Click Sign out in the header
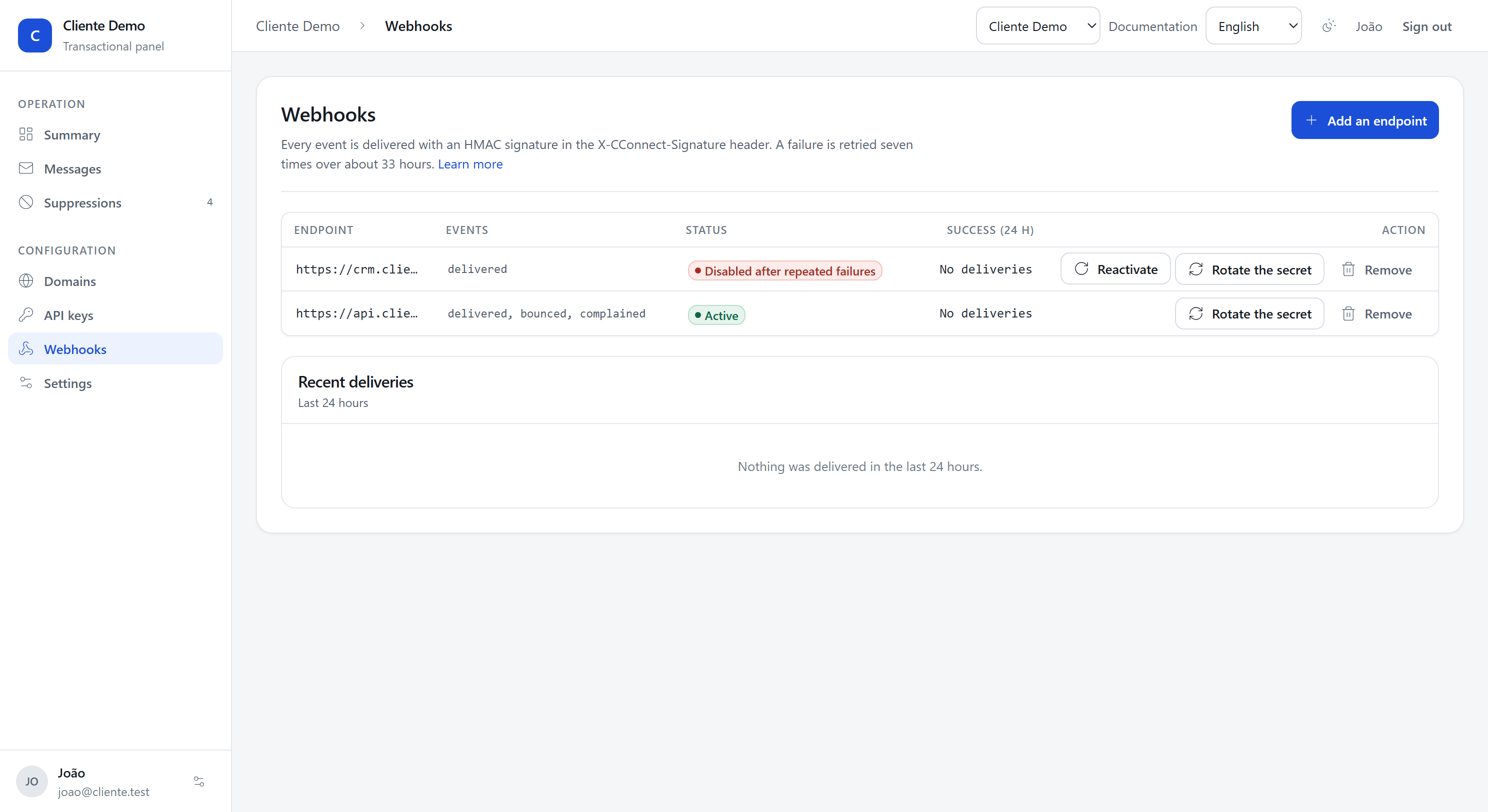The image size is (1488, 812). 1427,26
